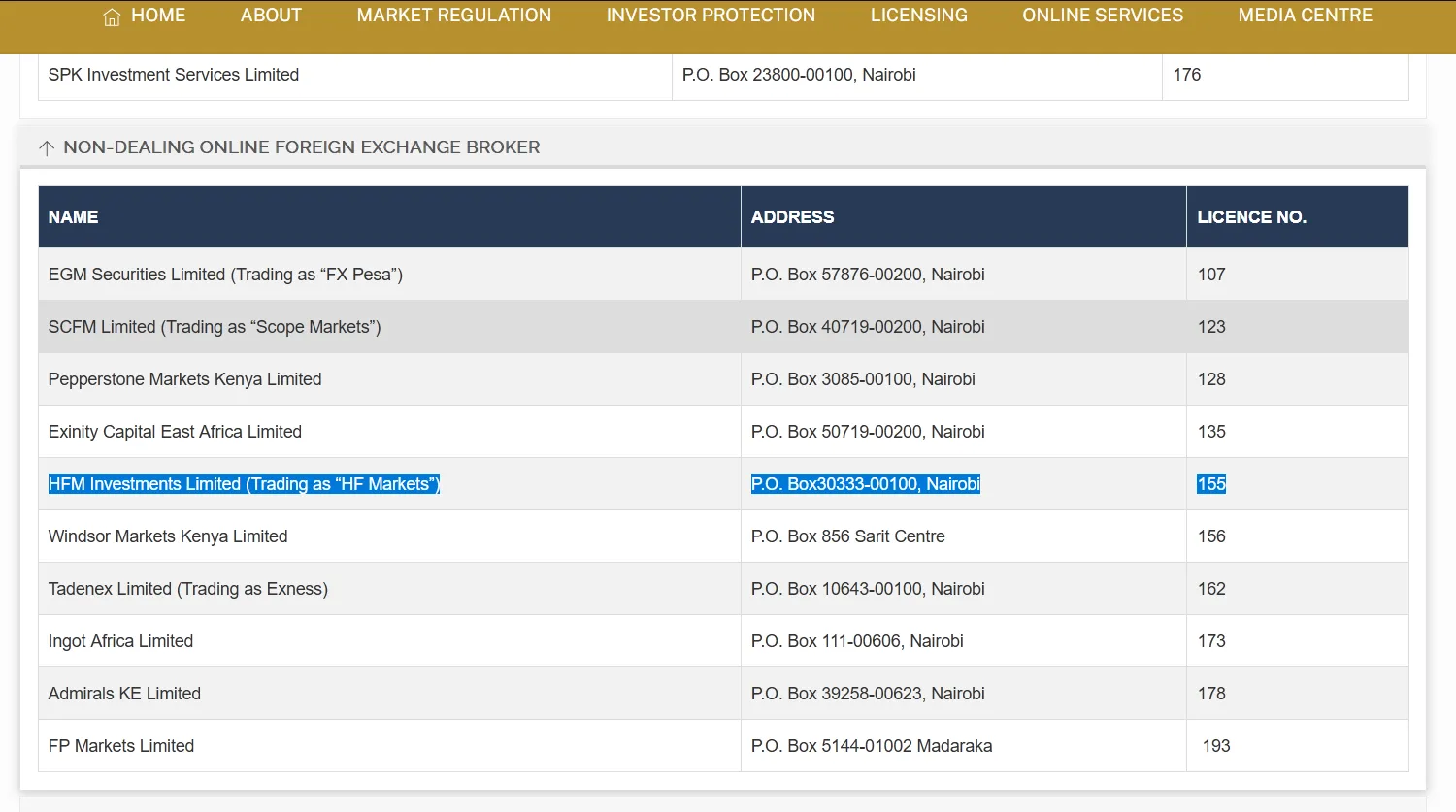Viewport: 1456px width, 812px height.
Task: Click address P.O. Box 39258-00623, Nairobi
Action: (868, 694)
